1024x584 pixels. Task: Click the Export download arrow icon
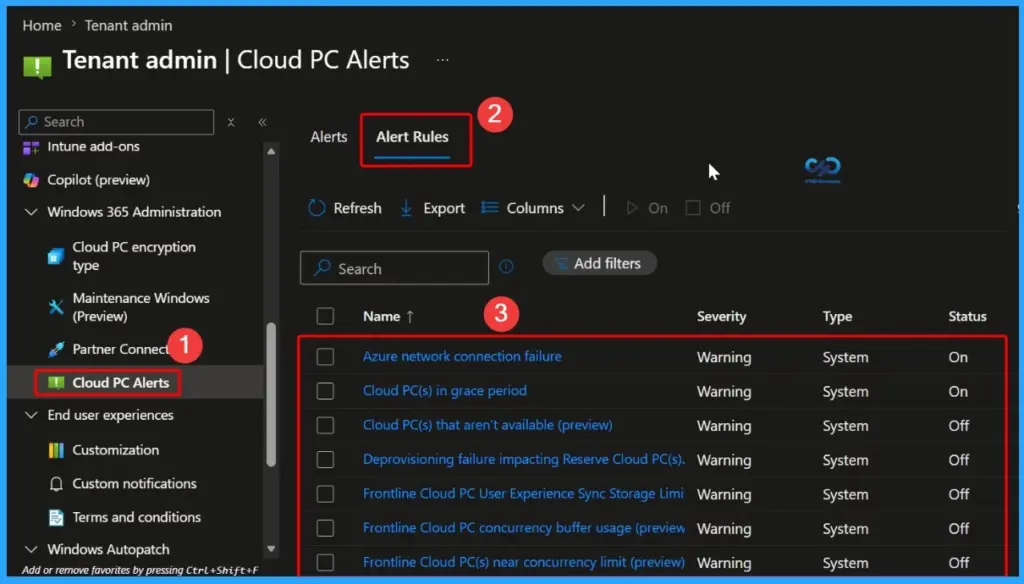coord(406,208)
